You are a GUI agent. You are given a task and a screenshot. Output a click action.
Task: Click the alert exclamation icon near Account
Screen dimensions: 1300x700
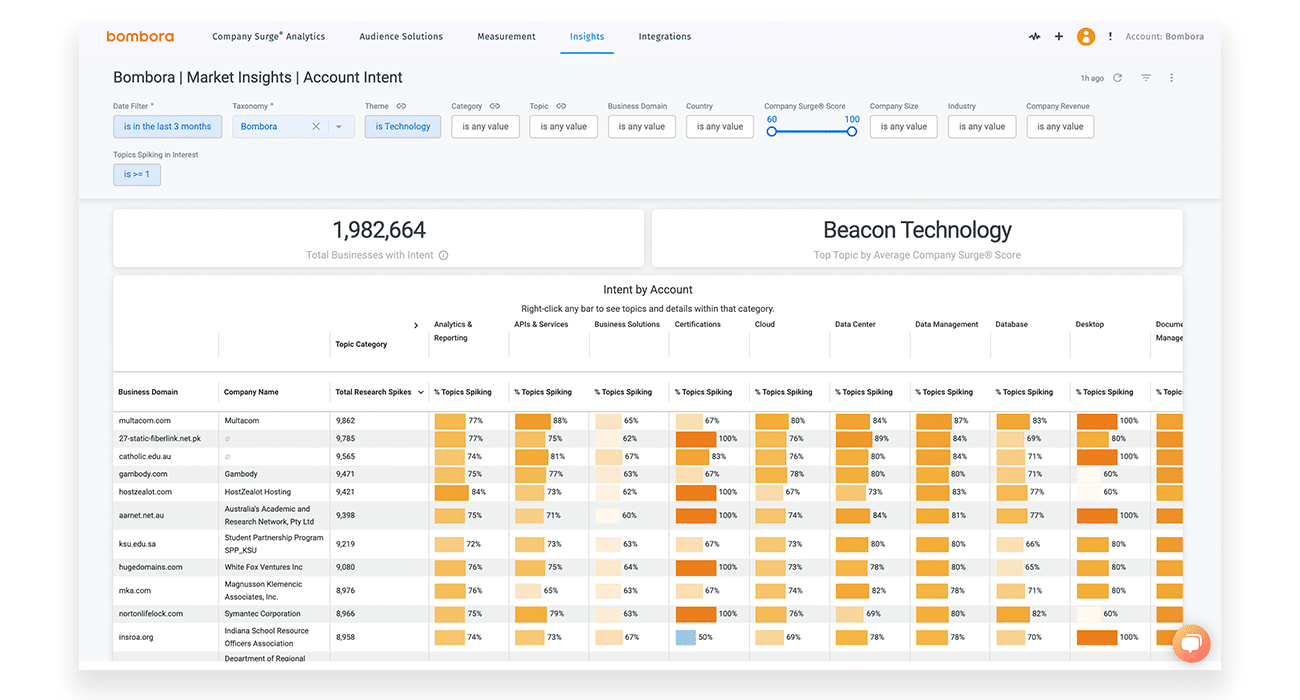[x=1110, y=36]
